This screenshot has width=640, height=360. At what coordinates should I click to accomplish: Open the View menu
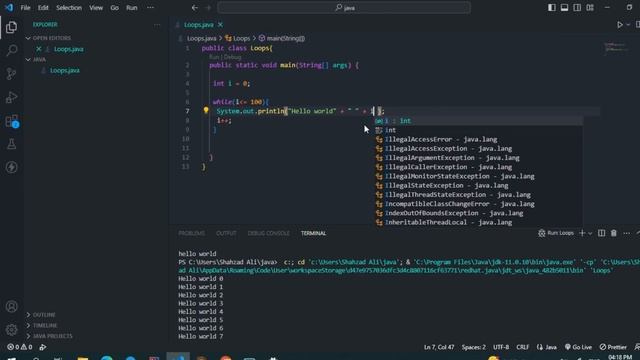click(96, 7)
